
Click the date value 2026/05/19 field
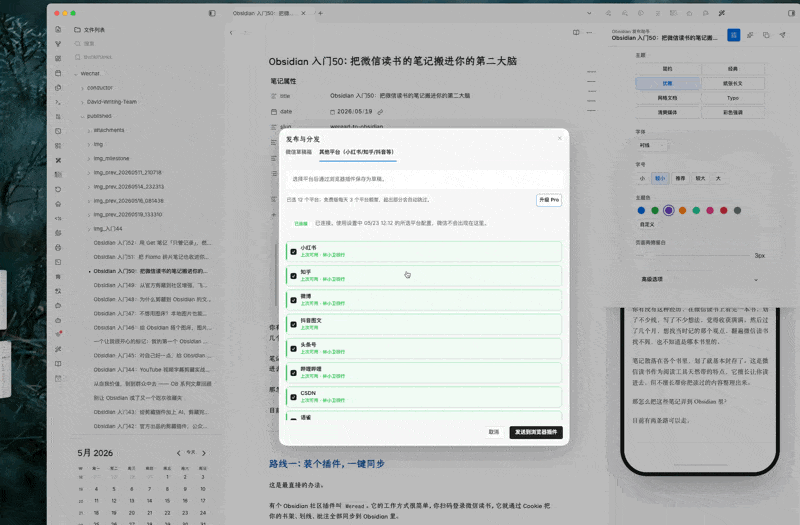[355, 112]
